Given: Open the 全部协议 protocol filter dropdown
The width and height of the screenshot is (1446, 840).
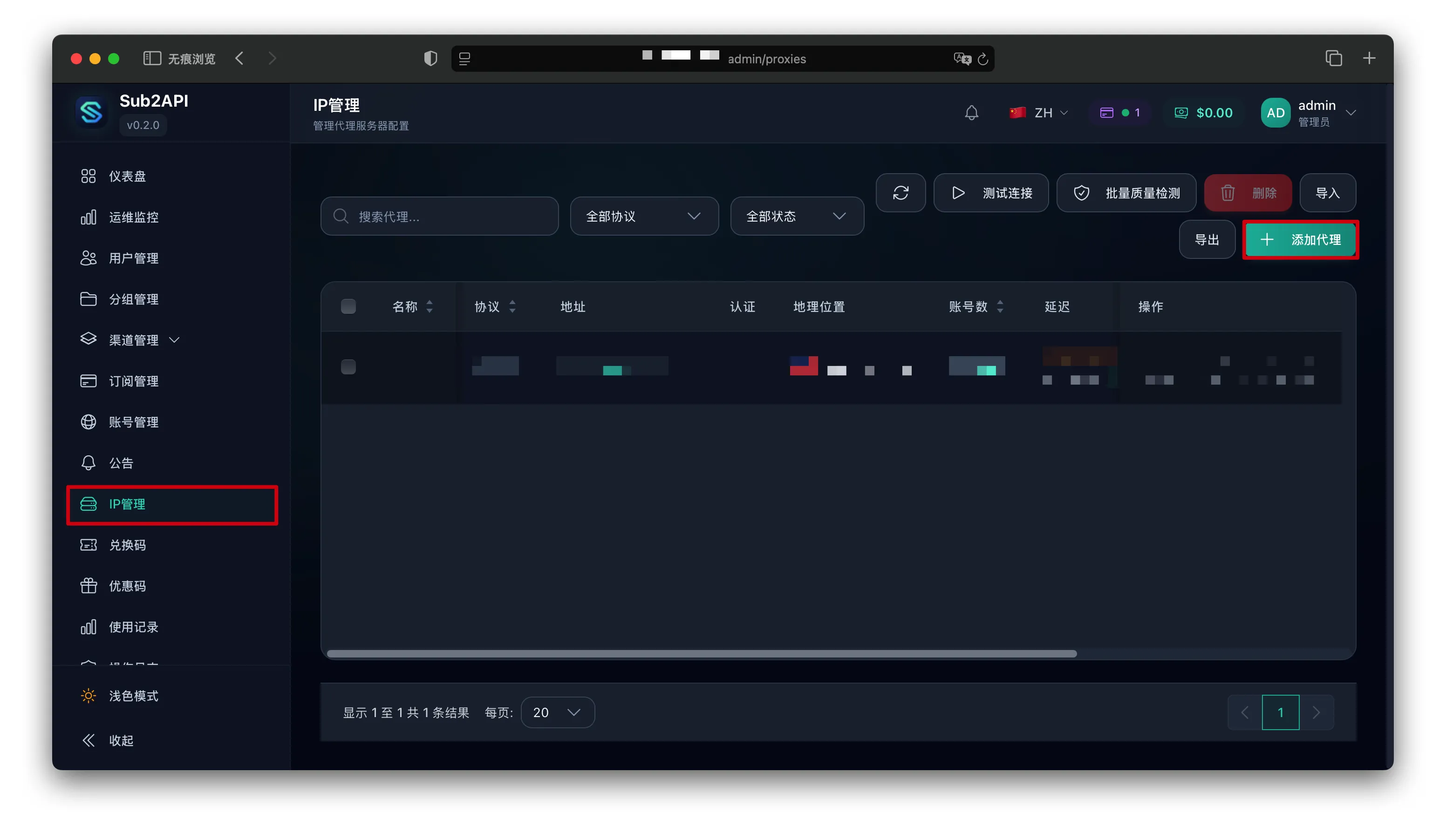Looking at the screenshot, I should 644,216.
